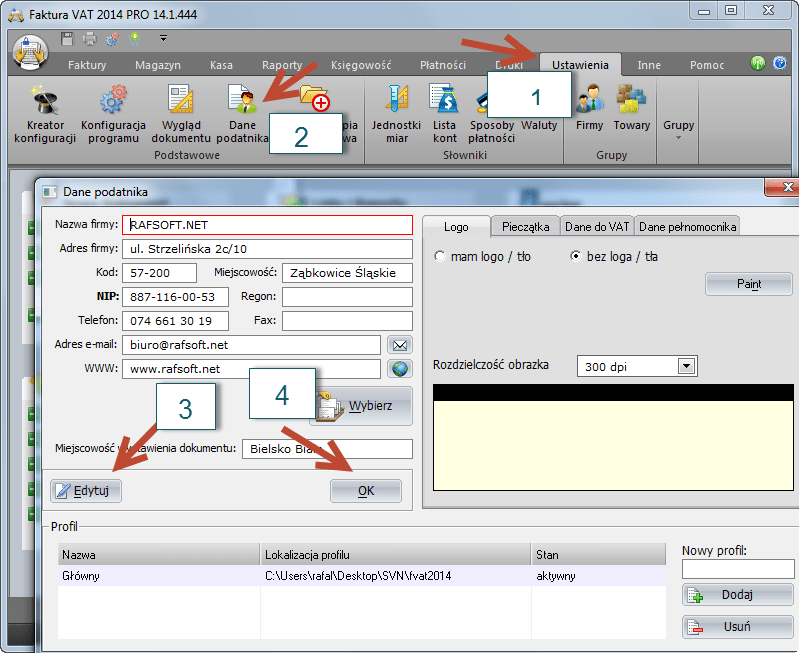Screen dimensions: 799x653
Task: Open the Kreator konfiguracji wizard
Action: [45, 114]
